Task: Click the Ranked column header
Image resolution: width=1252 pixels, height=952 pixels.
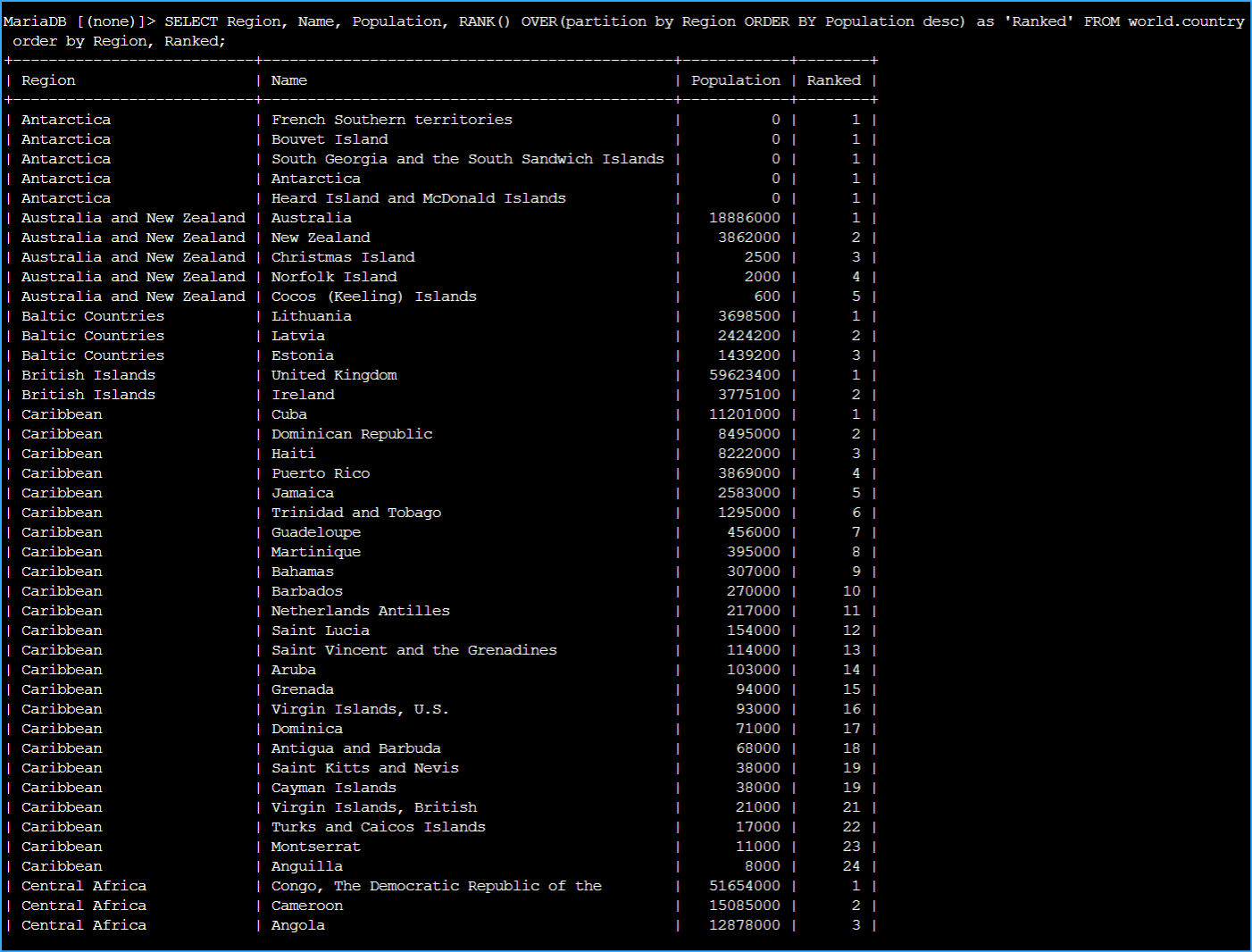Action: [x=833, y=80]
